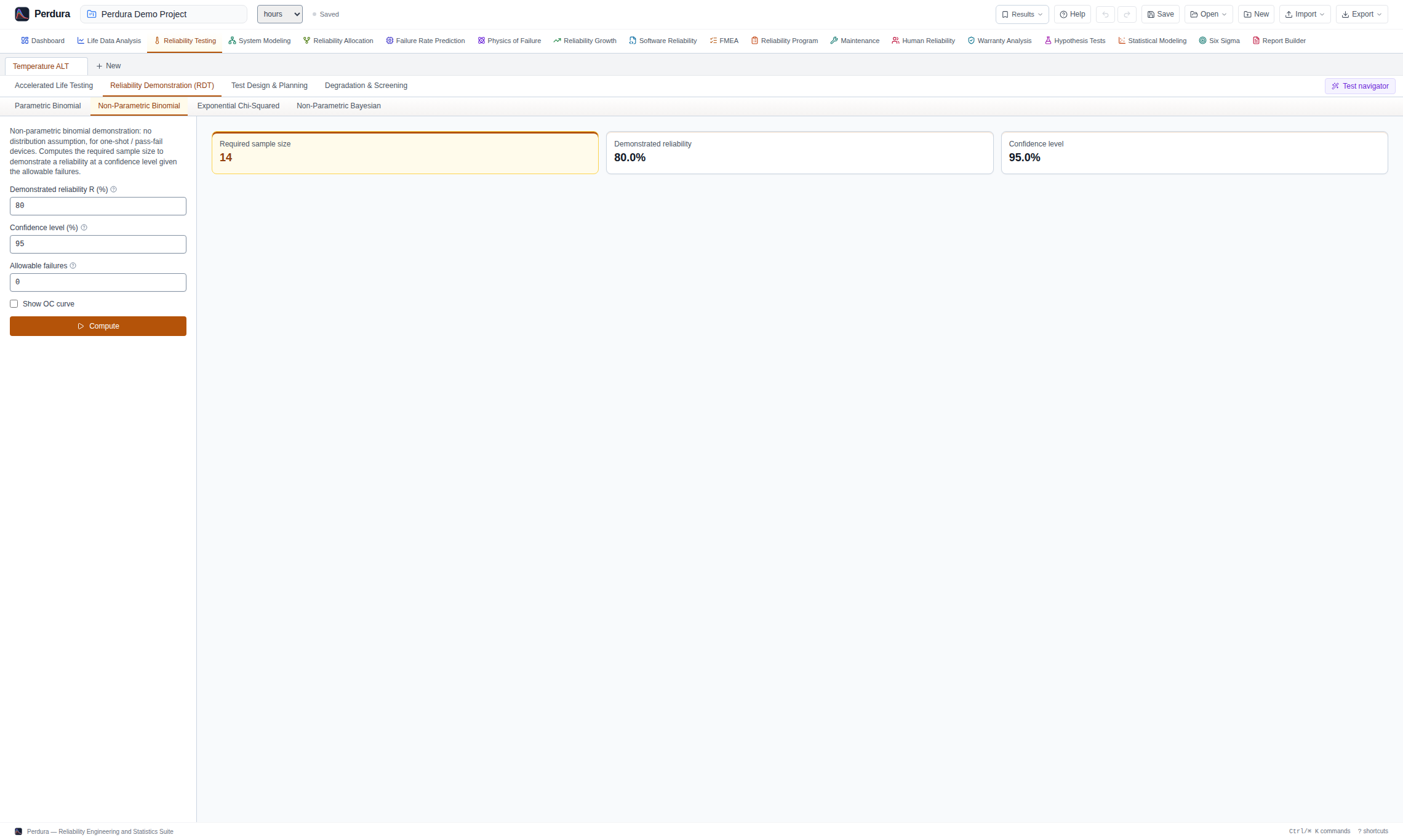Switch to Test Design & Planning tab
The width and height of the screenshot is (1403, 840).
tap(270, 86)
